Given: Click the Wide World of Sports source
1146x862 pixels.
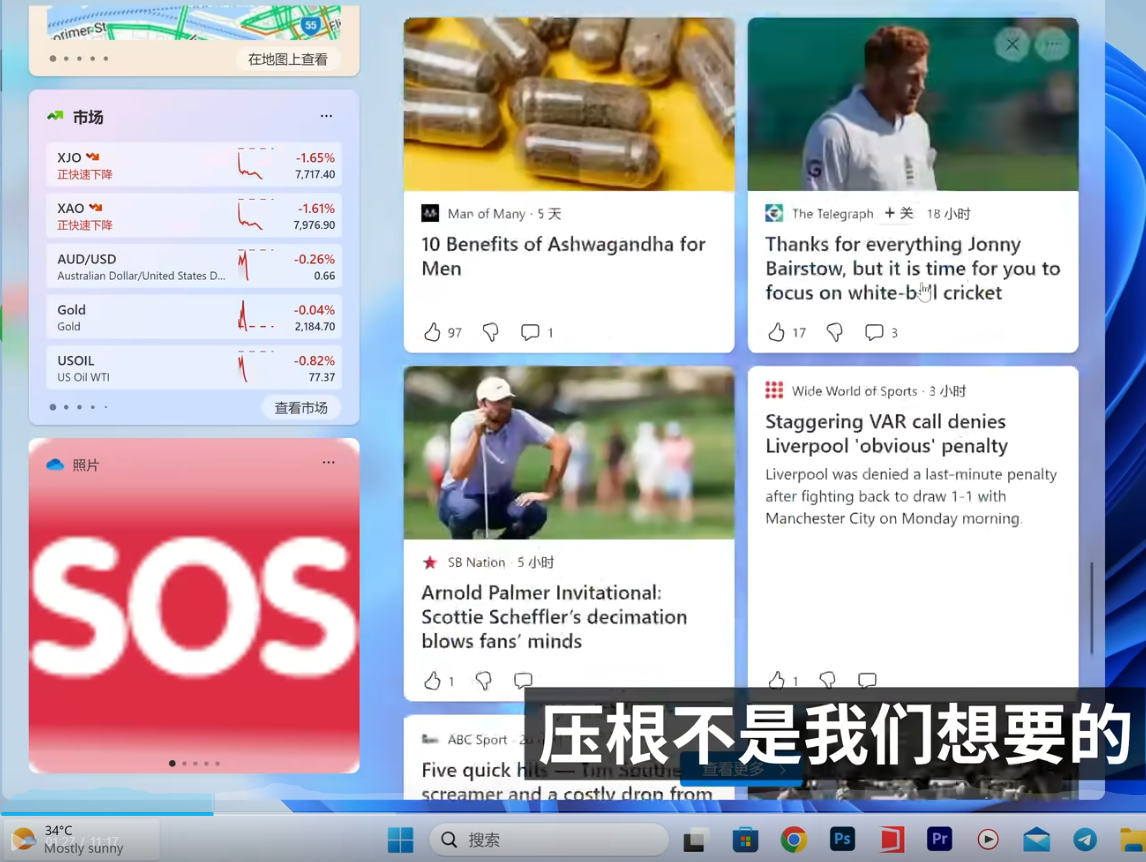Looking at the screenshot, I should (x=854, y=391).
